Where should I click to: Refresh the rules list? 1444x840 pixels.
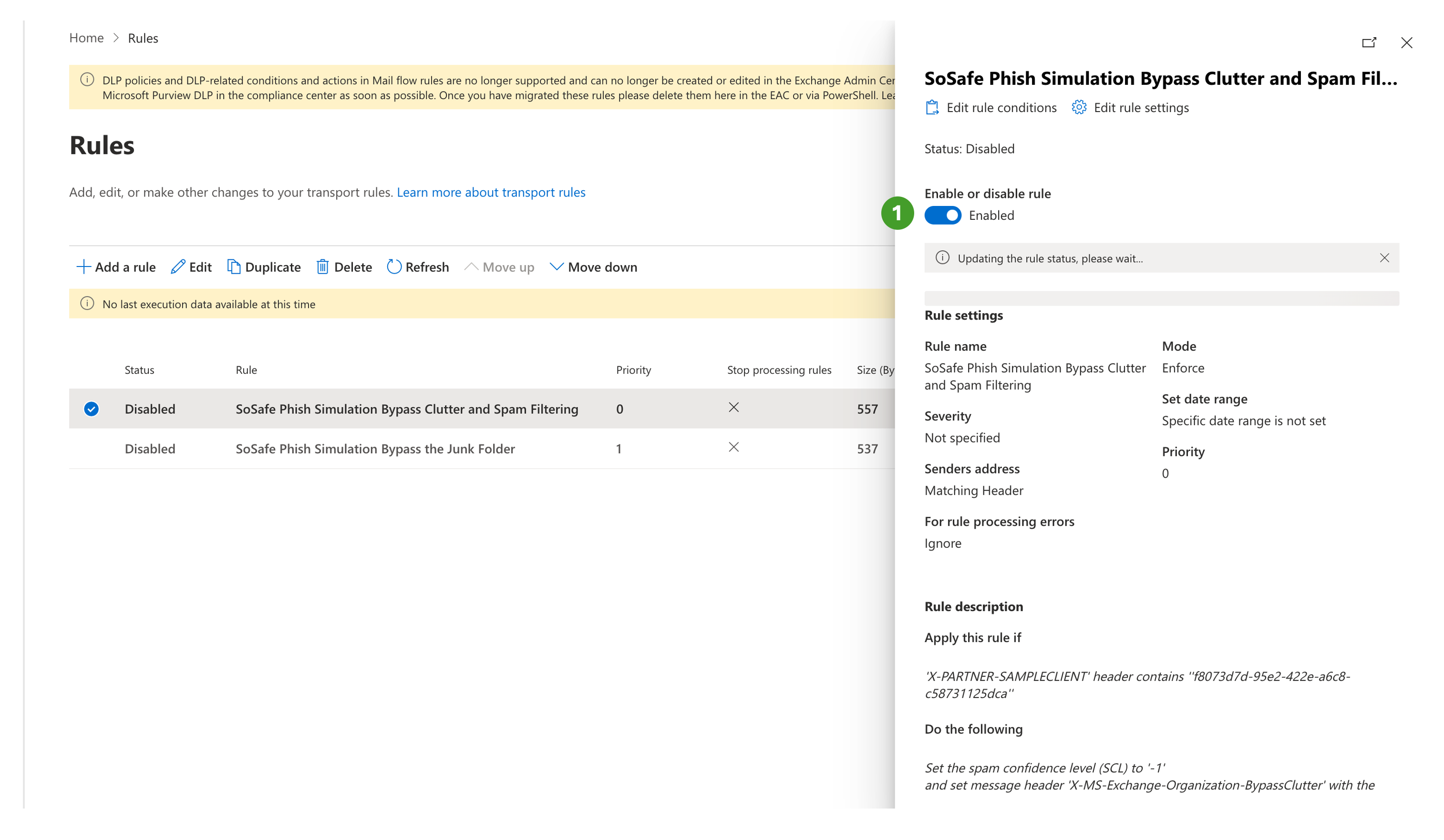point(418,267)
